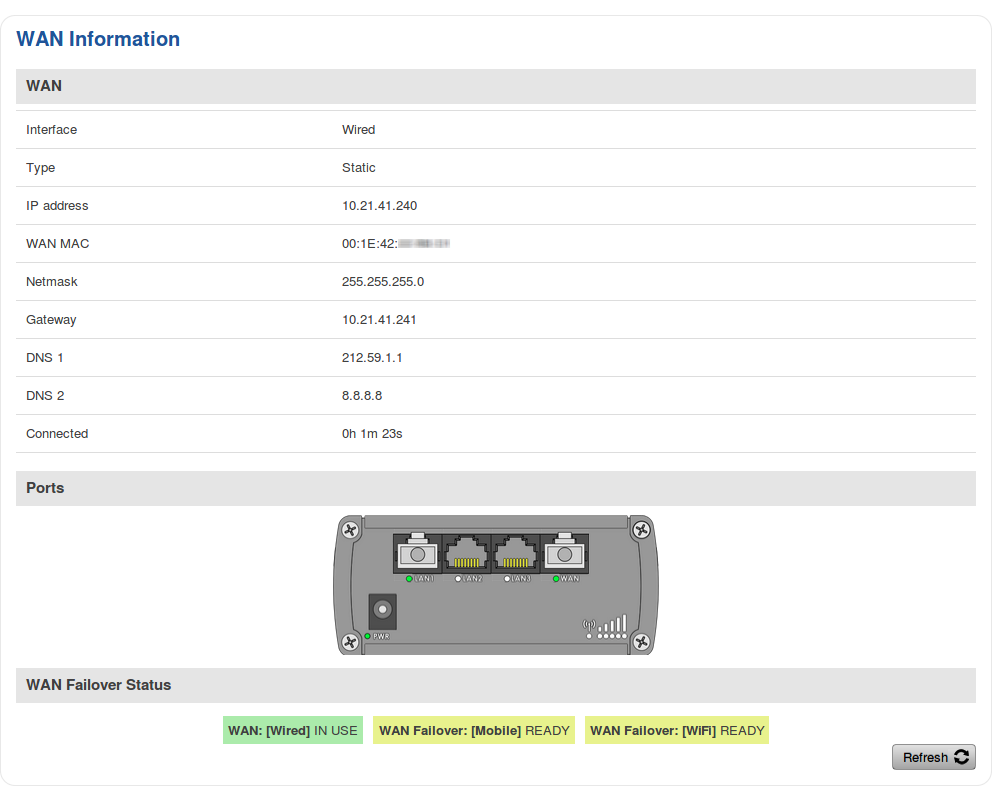Viewport: 992px width, 801px height.
Task: Click the LAN1 port on router image
Action: point(417,553)
